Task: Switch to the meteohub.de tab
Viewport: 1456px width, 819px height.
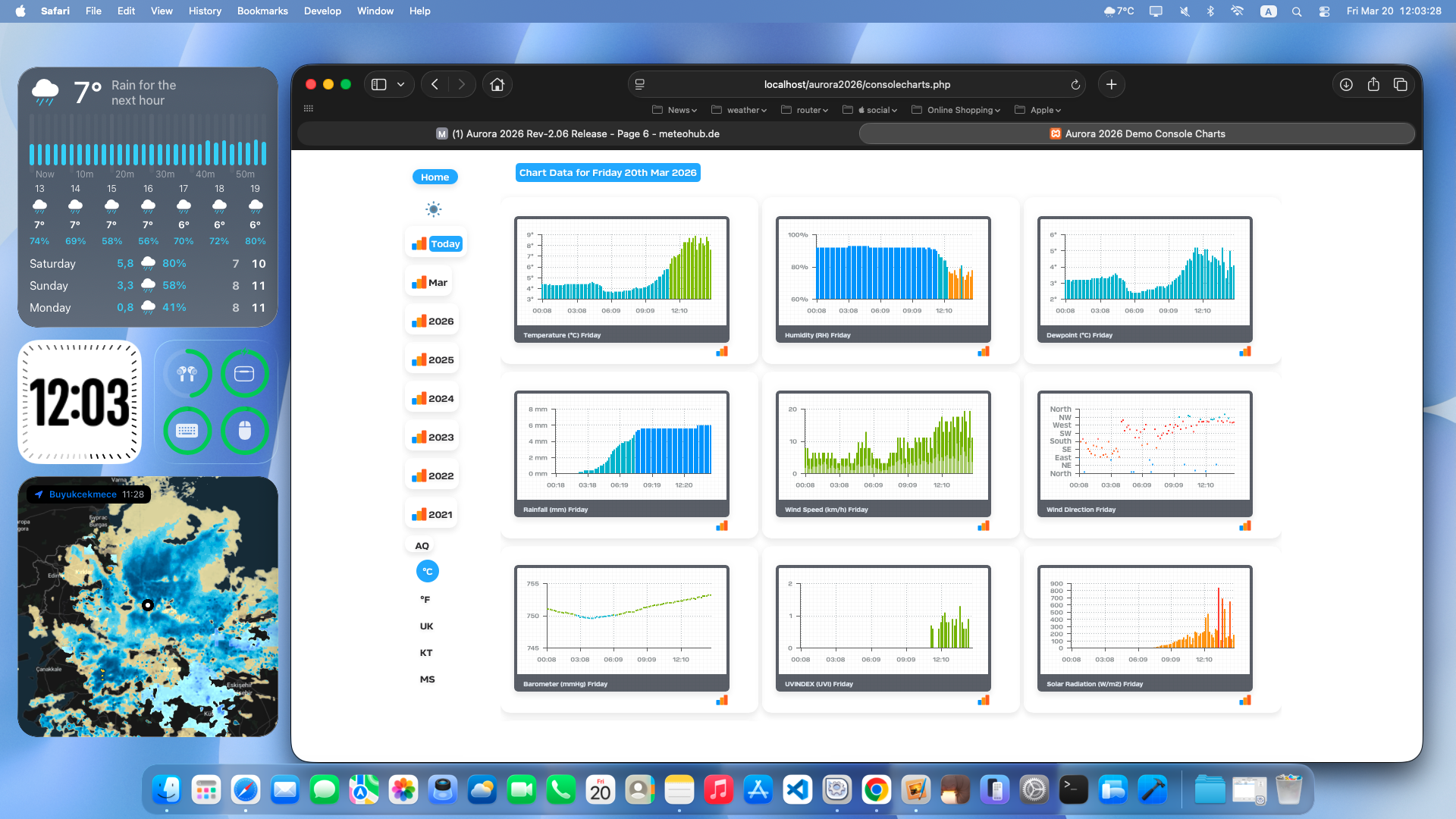Action: pyautogui.click(x=578, y=133)
